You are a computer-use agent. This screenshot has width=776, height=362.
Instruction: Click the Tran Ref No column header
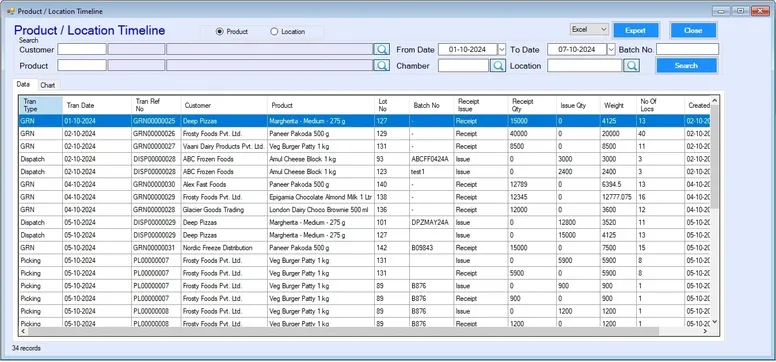click(156, 105)
